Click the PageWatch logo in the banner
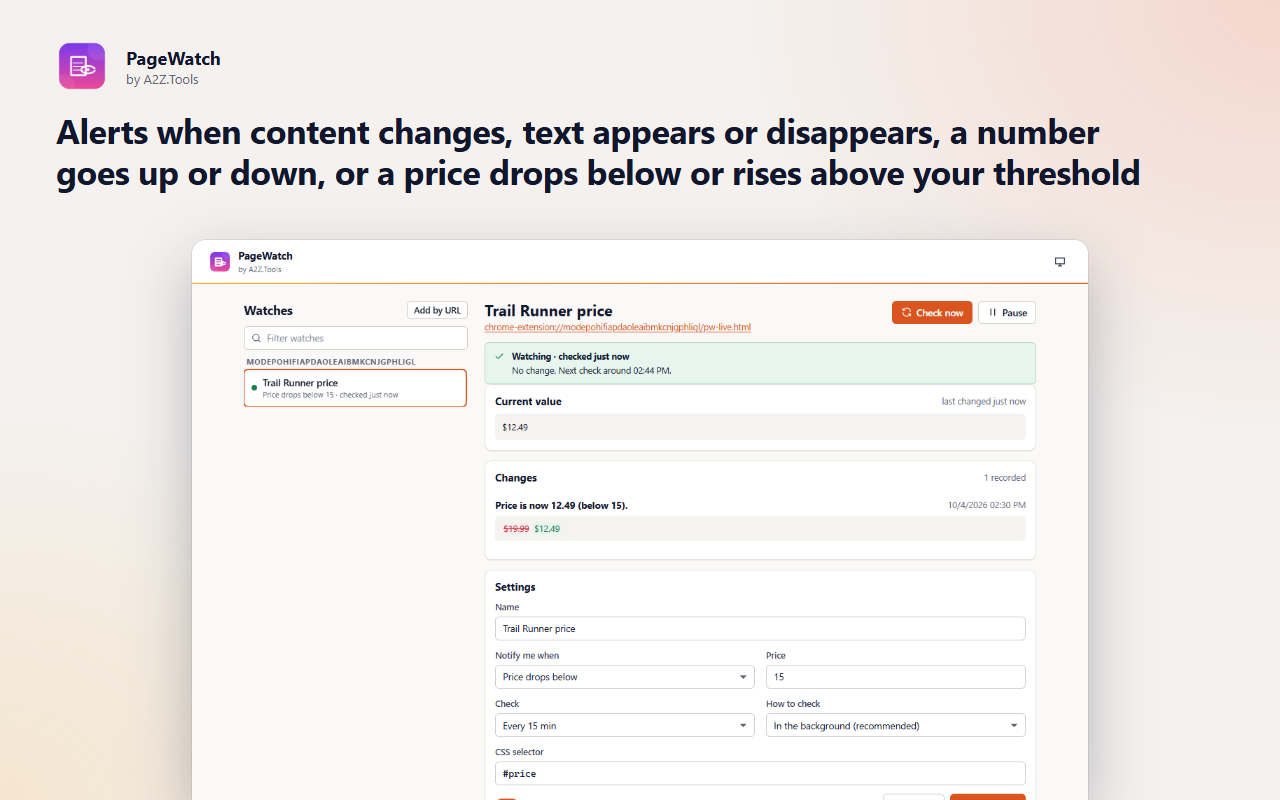This screenshot has width=1280, height=800. coord(82,66)
